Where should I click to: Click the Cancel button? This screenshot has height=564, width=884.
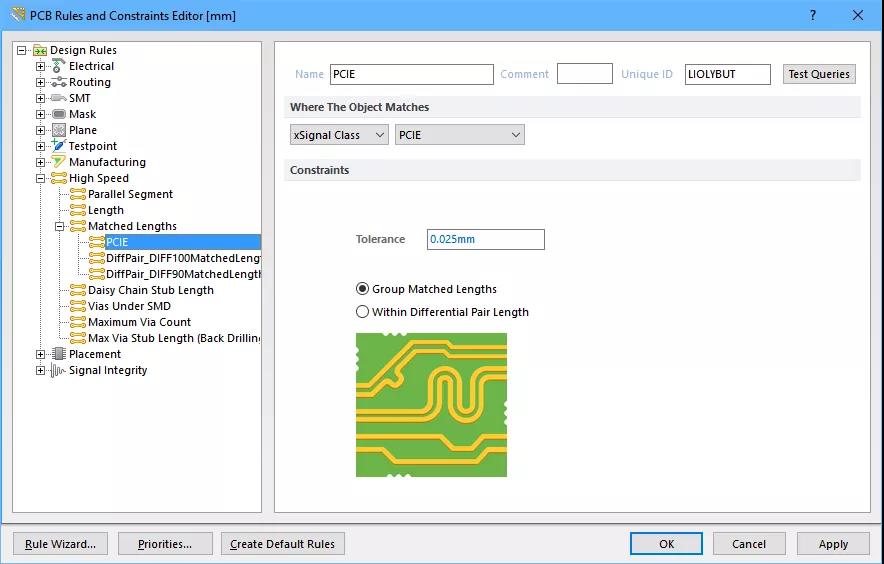point(749,544)
